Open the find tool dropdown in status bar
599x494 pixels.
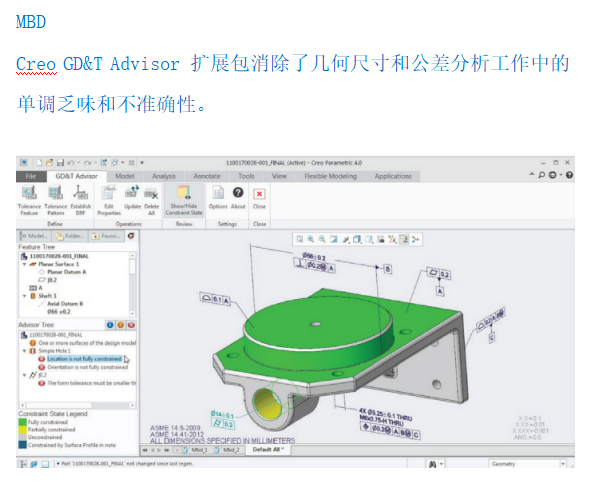442,464
